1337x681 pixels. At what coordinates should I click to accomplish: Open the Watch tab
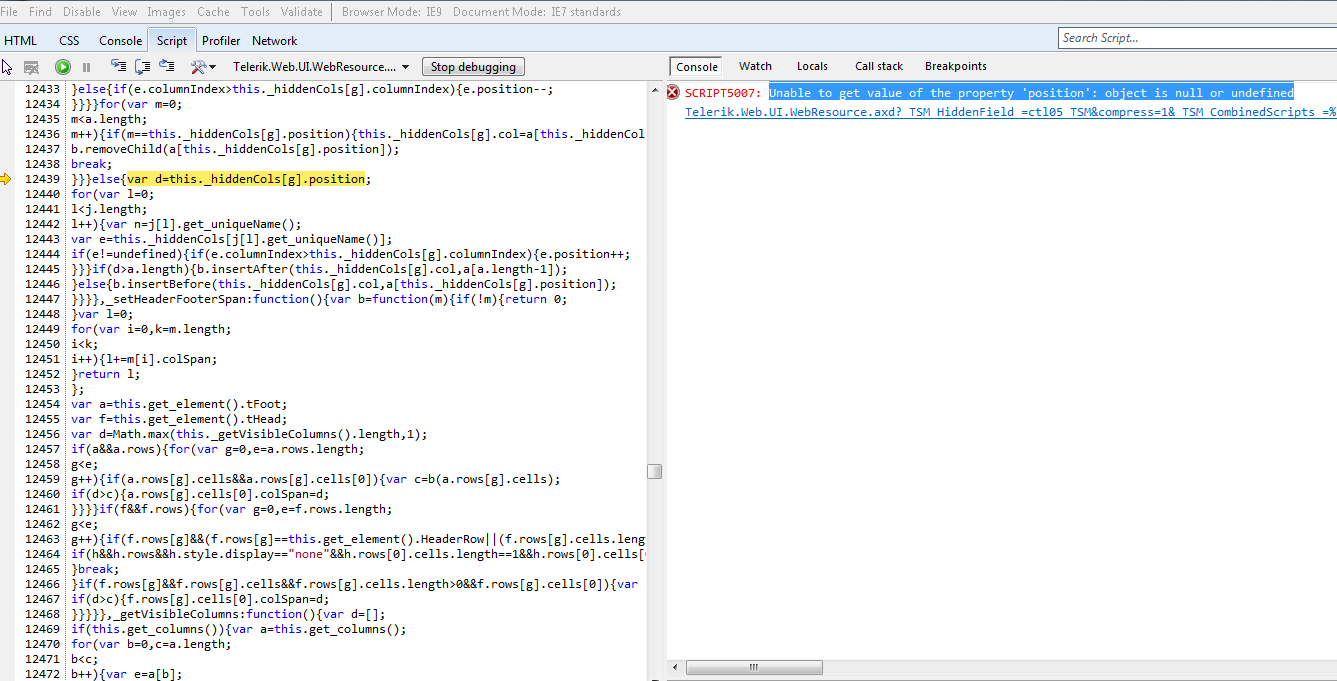[x=755, y=66]
